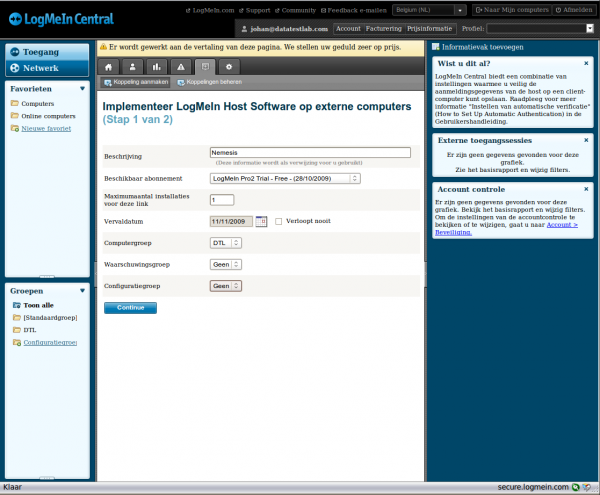This screenshot has height=495, width=600.
Task: Click the johan@datatestlab.com account label
Action: (x=285, y=29)
